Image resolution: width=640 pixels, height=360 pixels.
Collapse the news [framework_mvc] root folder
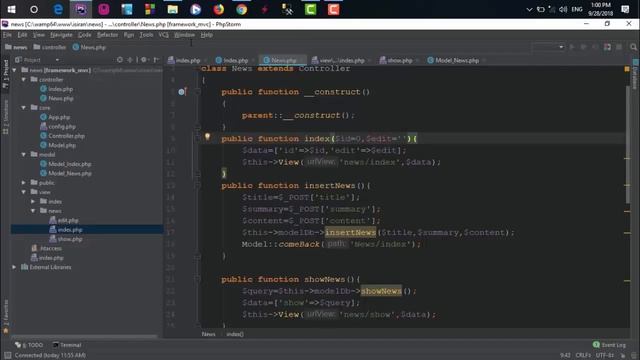tap(15, 70)
